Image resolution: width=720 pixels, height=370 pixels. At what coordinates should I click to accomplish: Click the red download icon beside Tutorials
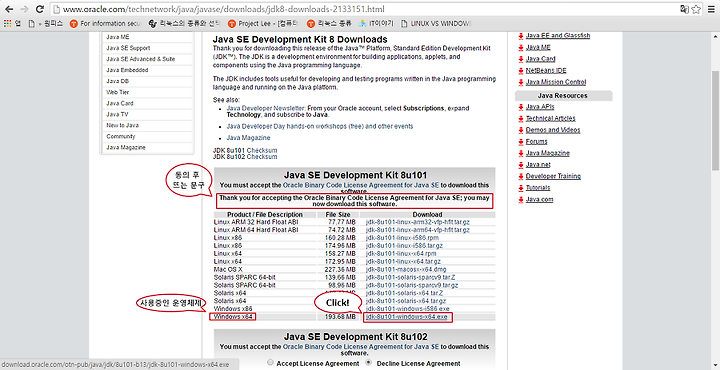pyautogui.click(x=521, y=188)
